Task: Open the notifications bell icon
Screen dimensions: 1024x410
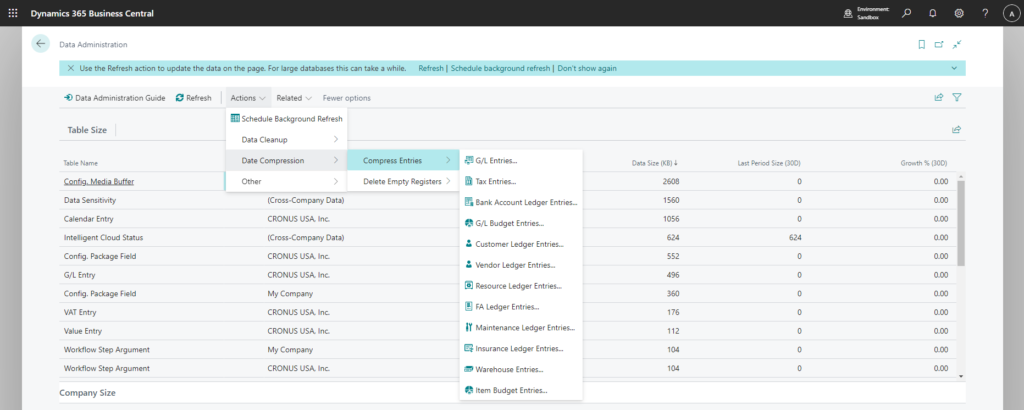Action: 933,13
